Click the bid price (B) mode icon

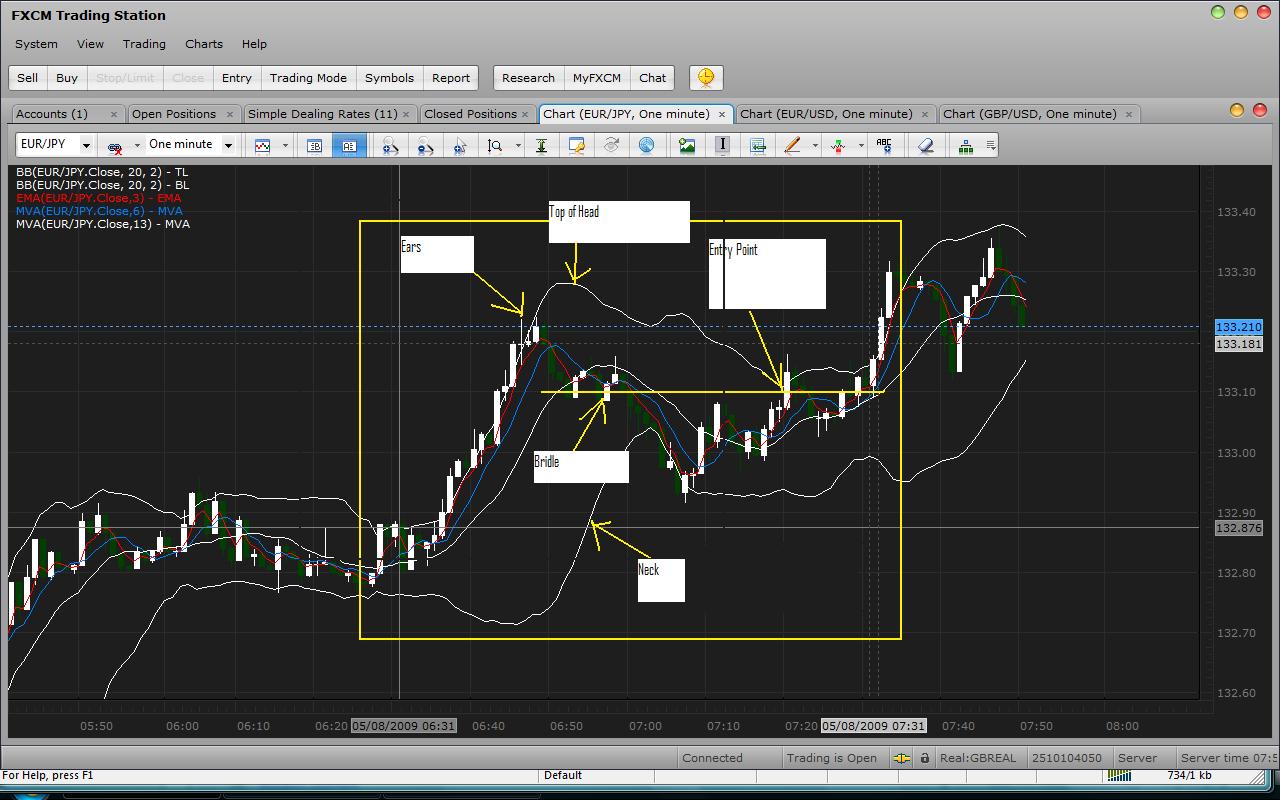(x=315, y=146)
